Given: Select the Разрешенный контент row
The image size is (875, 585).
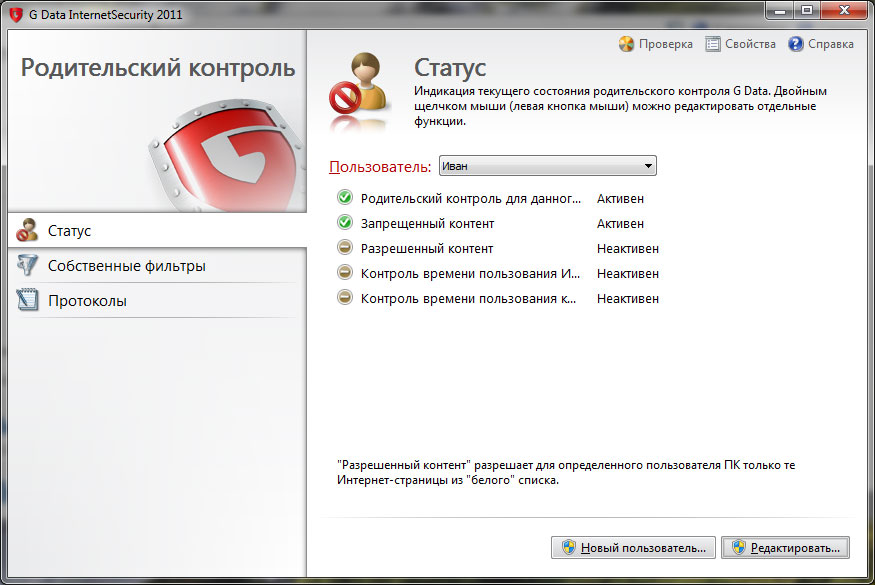Looking at the screenshot, I should (498, 248).
